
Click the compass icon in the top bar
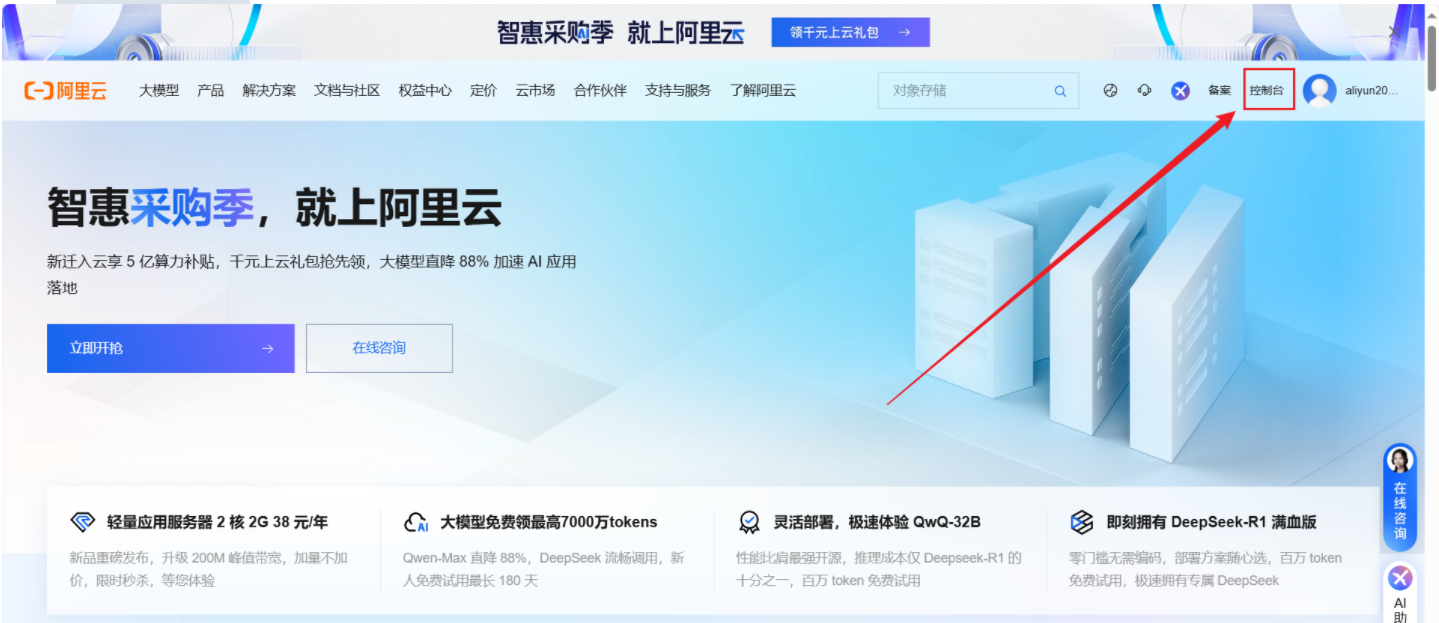coord(1110,90)
